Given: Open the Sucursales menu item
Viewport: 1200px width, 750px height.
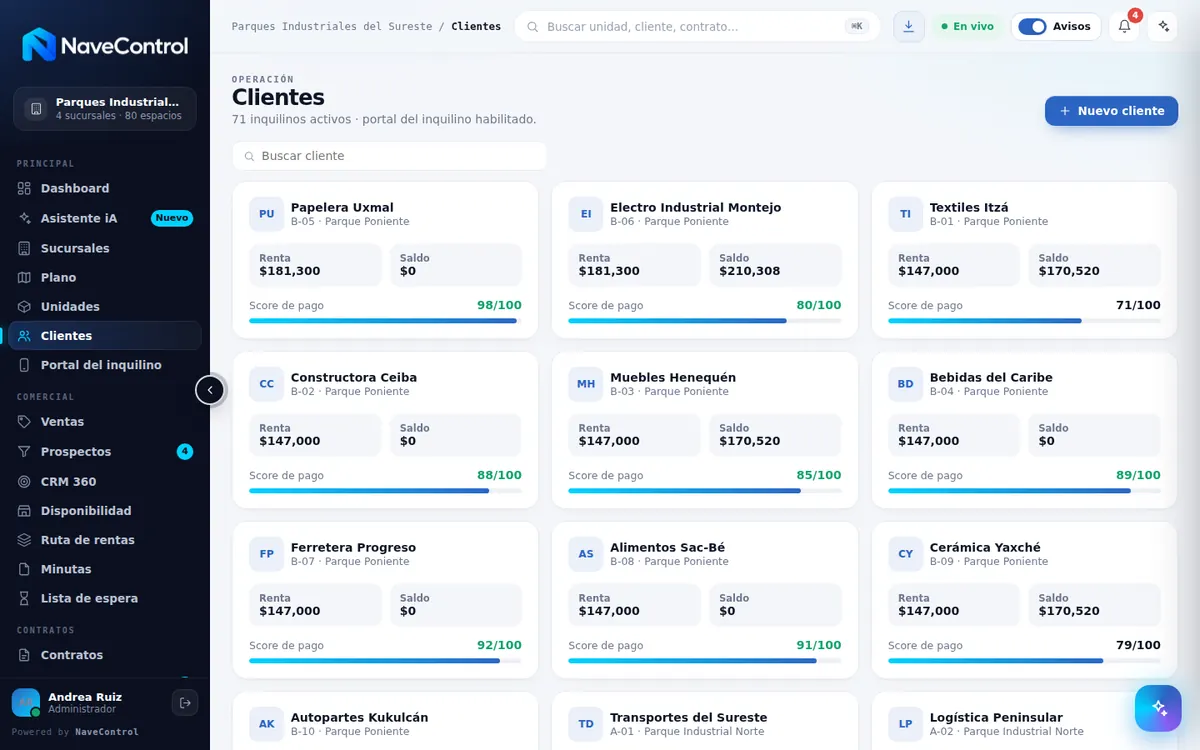Looking at the screenshot, I should (x=105, y=248).
